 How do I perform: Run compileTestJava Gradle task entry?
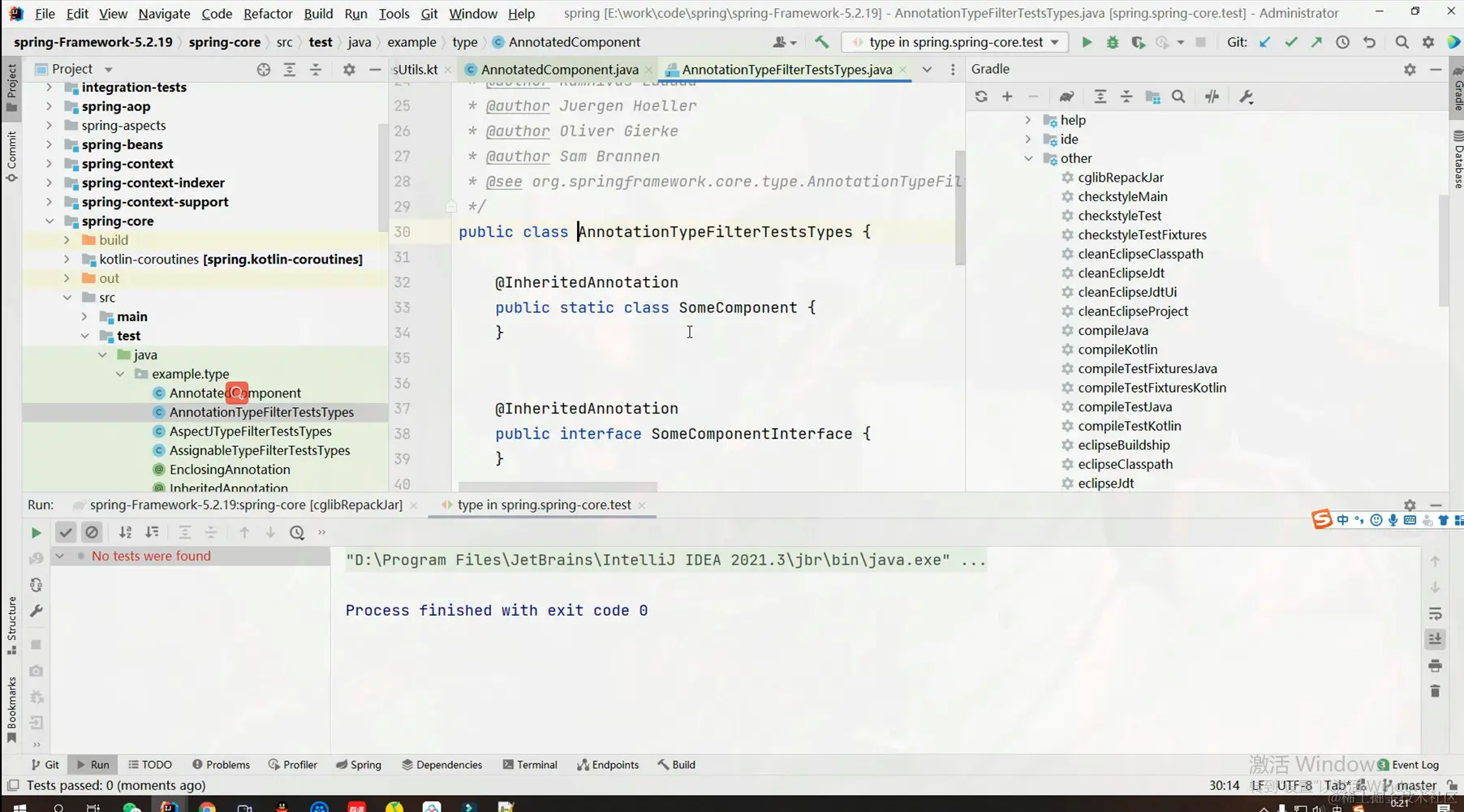[1125, 406]
